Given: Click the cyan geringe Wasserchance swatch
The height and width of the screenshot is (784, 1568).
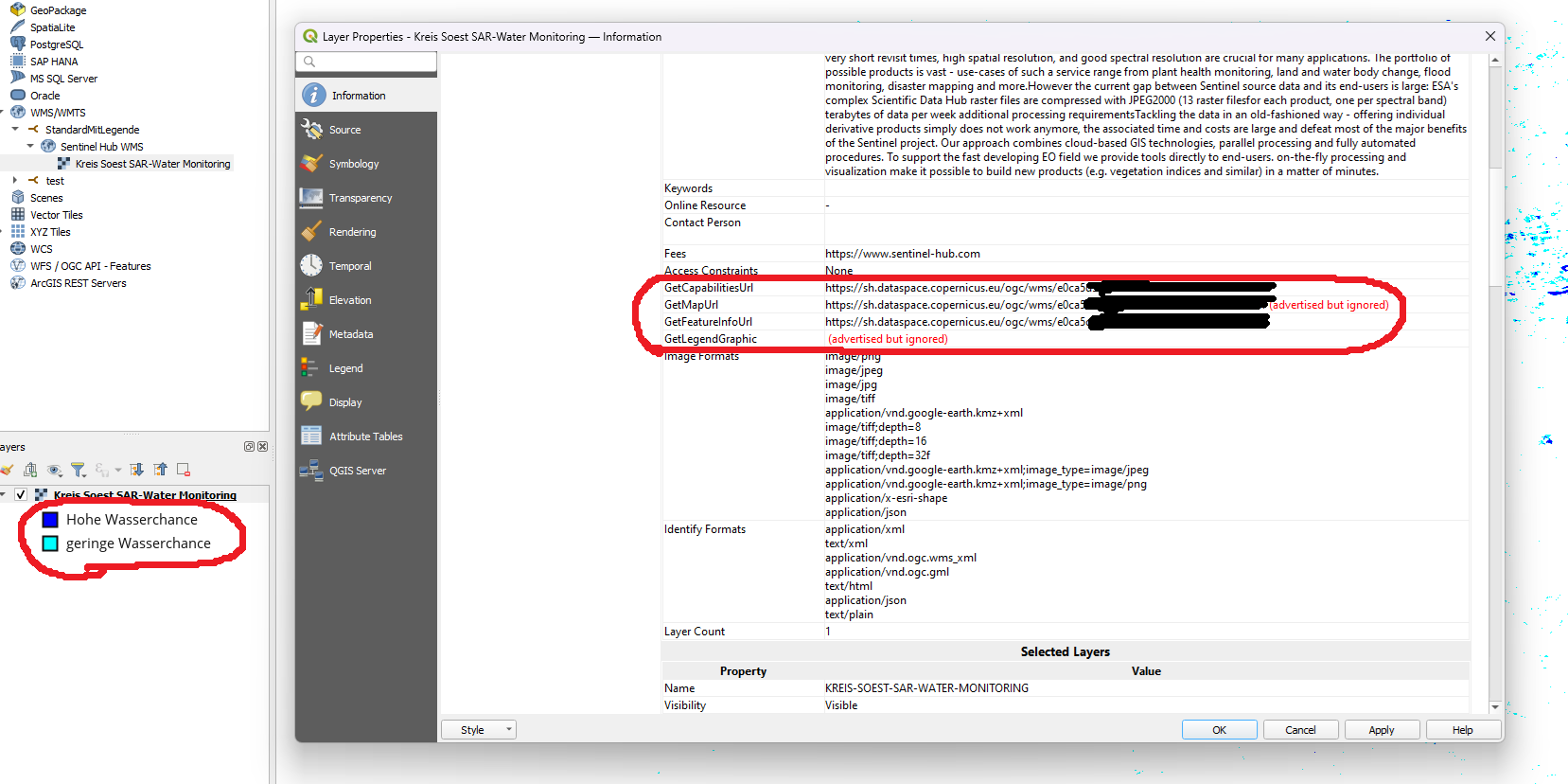Looking at the screenshot, I should (x=51, y=543).
